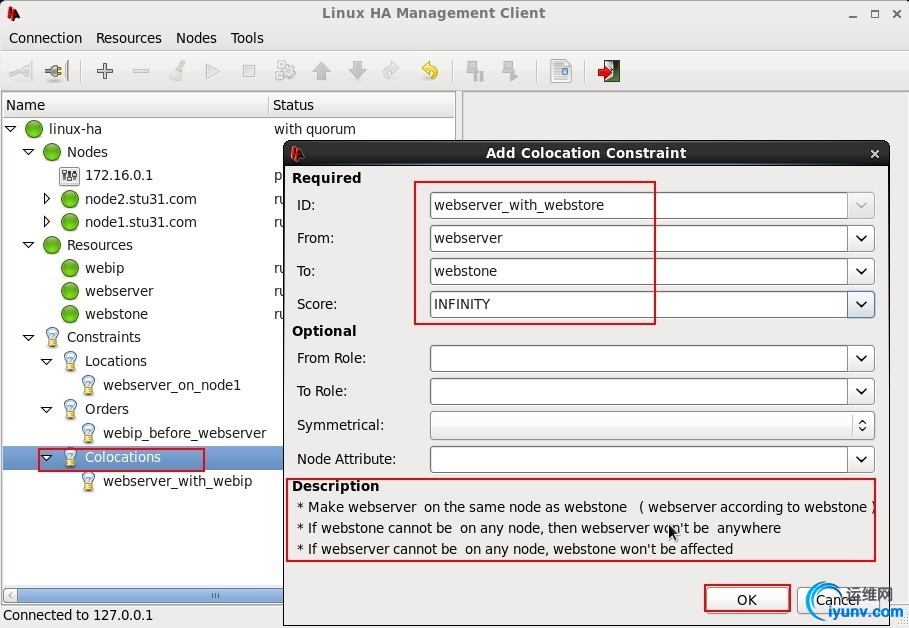Select webip_before_webserver order constraint
The height and width of the screenshot is (628, 909).
click(184, 433)
